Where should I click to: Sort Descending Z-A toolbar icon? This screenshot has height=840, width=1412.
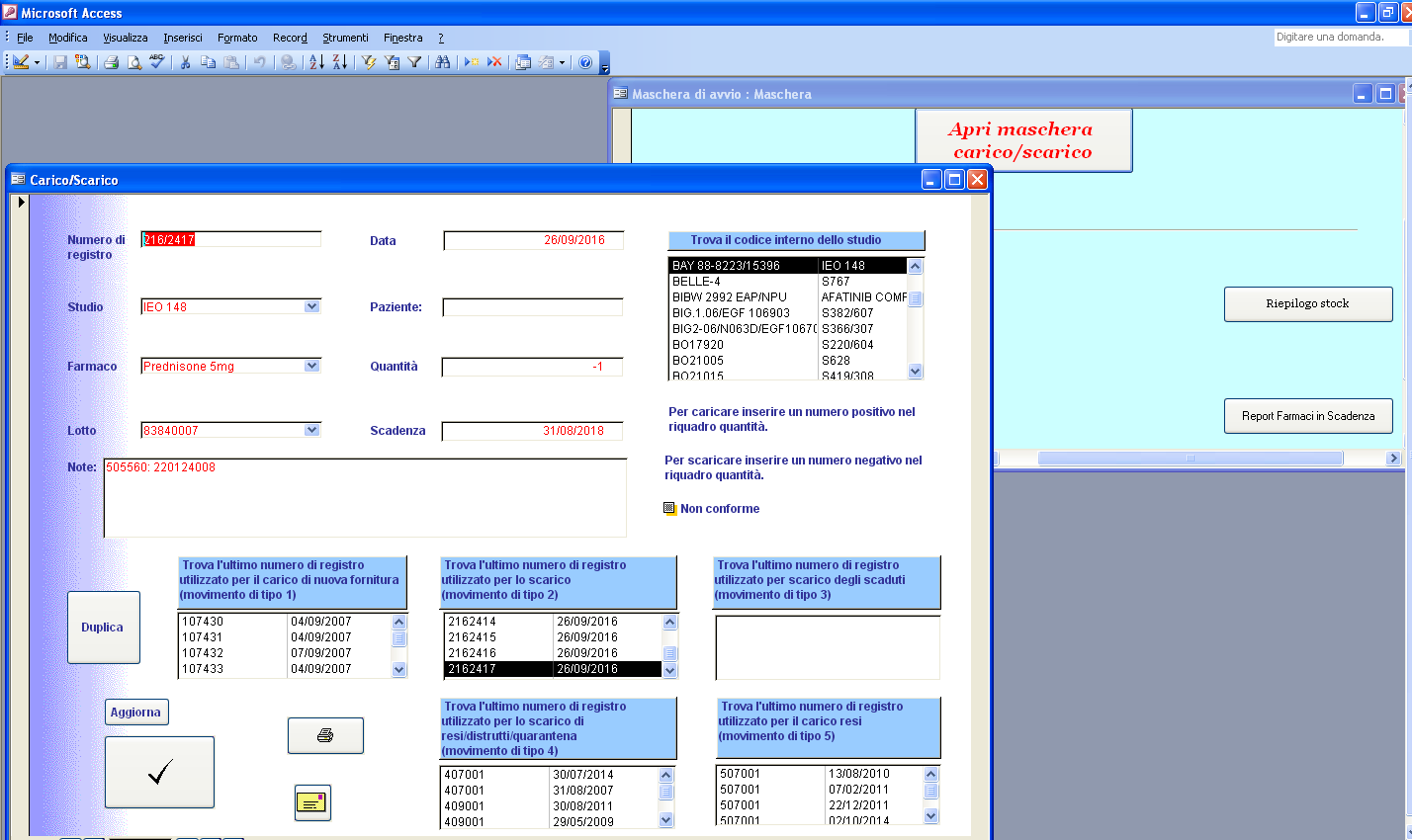tap(339, 61)
